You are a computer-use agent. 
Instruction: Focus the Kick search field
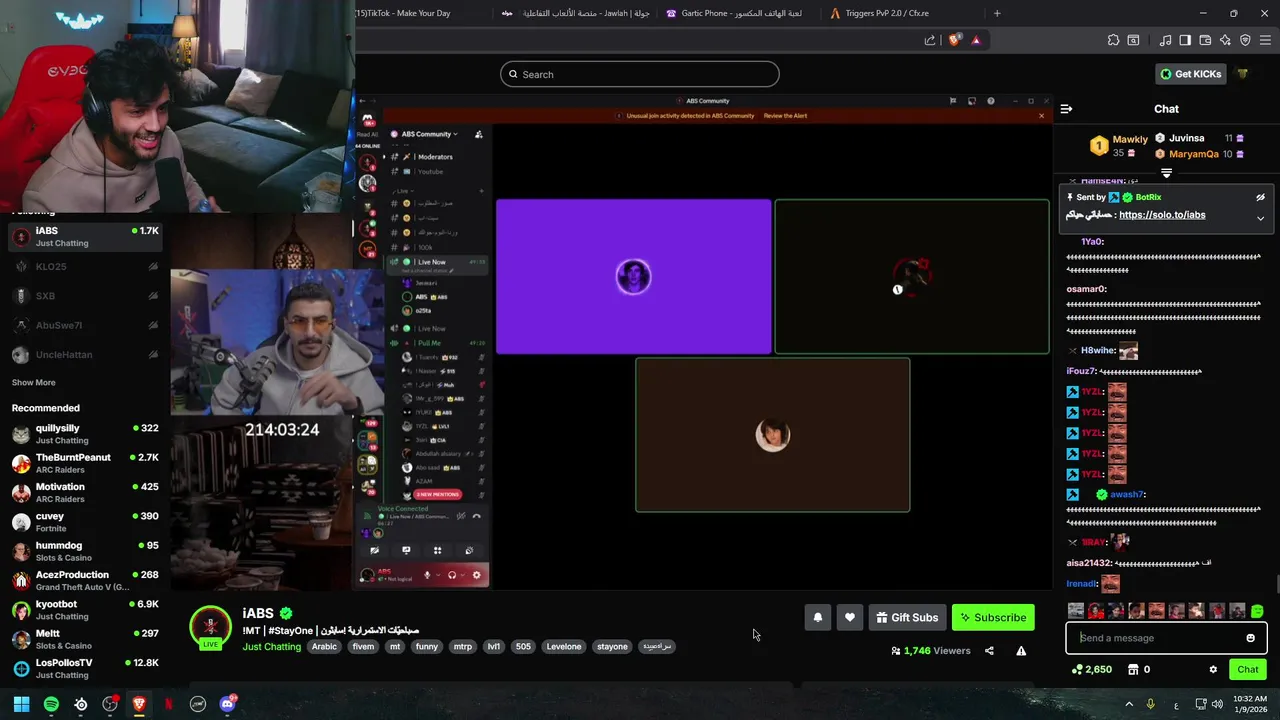pyautogui.click(x=640, y=74)
